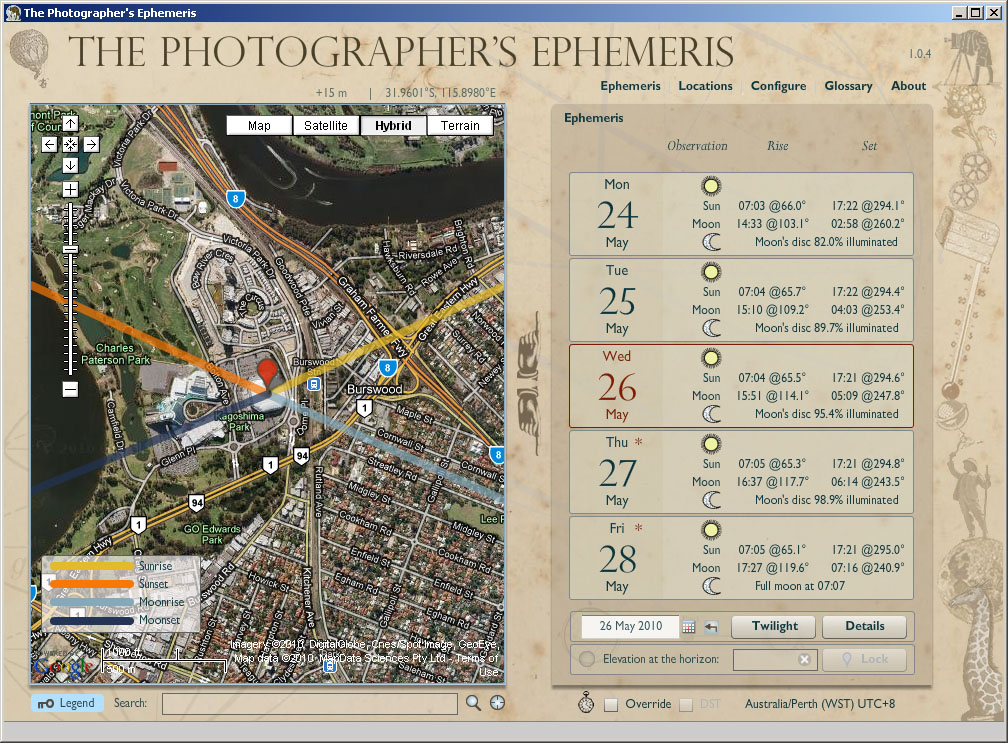Click the Burswood Stn train station icon

coord(314,384)
